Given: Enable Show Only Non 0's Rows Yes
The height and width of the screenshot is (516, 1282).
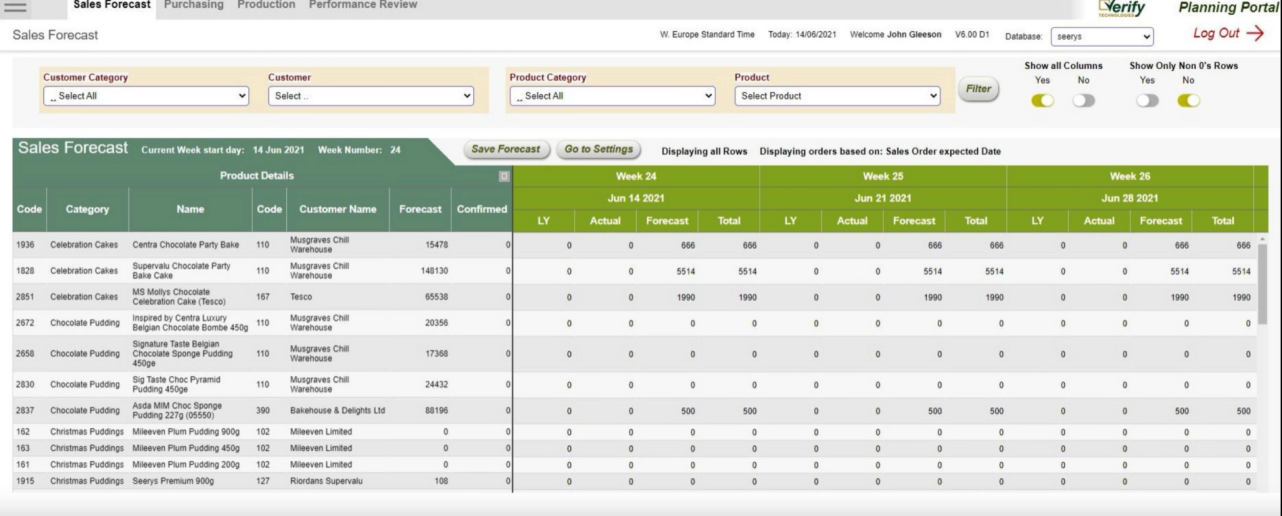Looking at the screenshot, I should click(1147, 100).
